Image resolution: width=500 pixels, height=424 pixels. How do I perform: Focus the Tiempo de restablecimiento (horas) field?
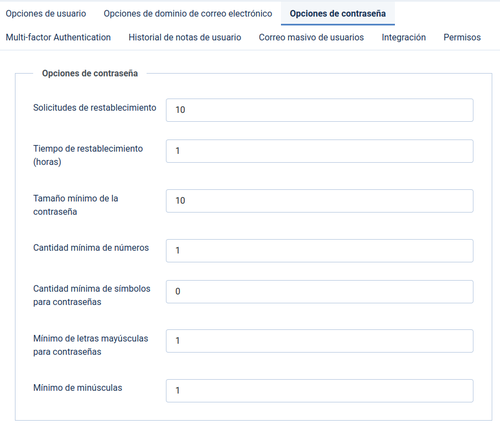pyautogui.click(x=320, y=151)
